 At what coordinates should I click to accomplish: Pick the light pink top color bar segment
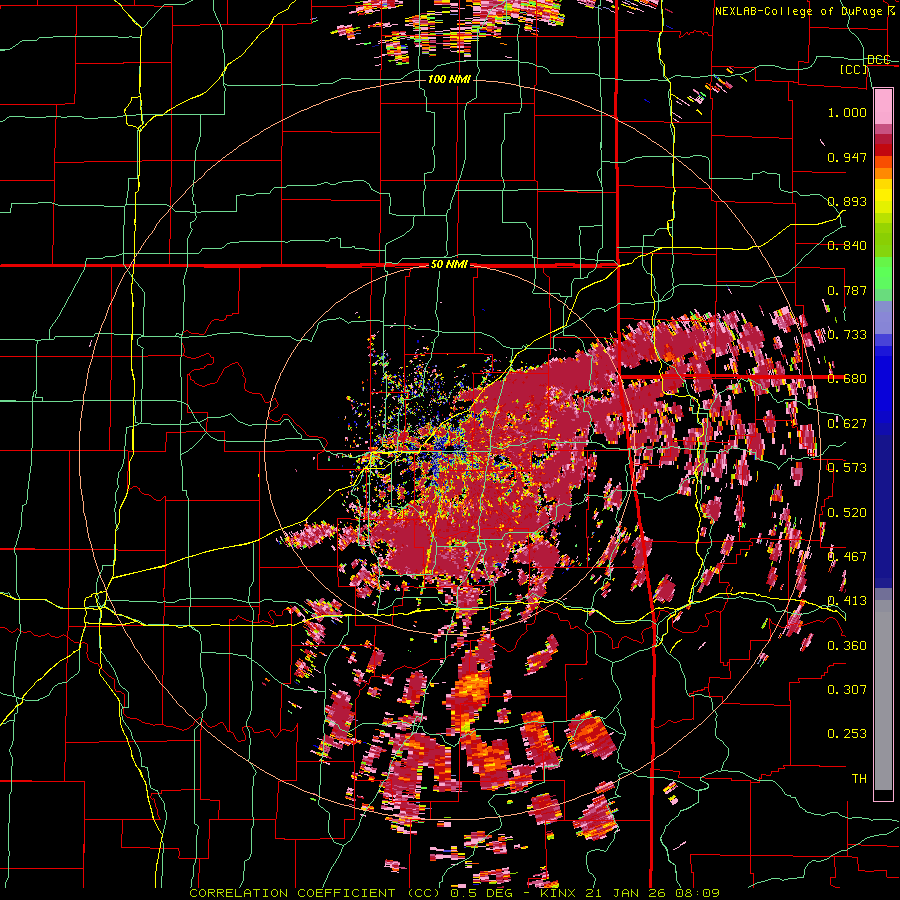click(883, 106)
